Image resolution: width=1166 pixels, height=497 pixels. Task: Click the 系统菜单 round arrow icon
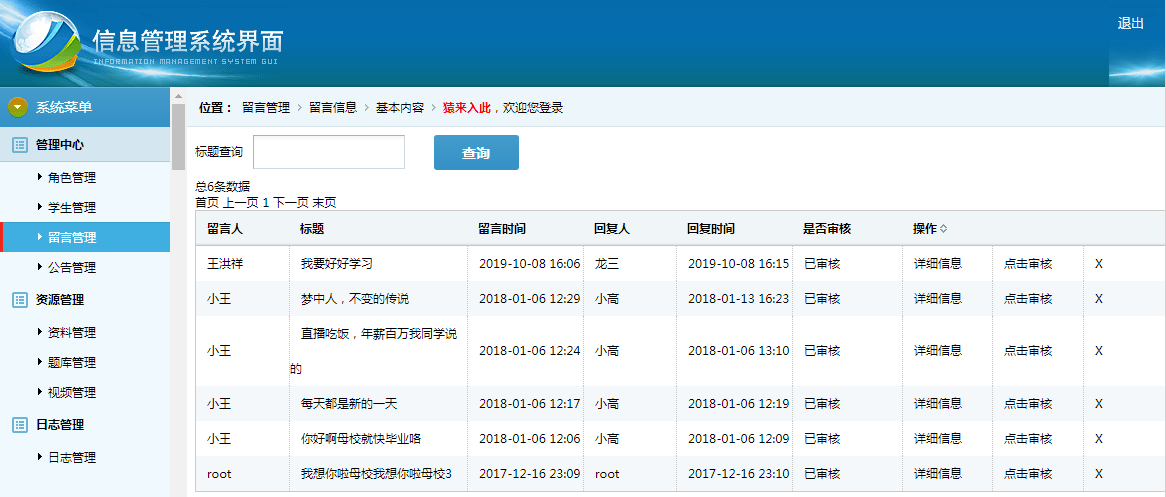point(17,107)
